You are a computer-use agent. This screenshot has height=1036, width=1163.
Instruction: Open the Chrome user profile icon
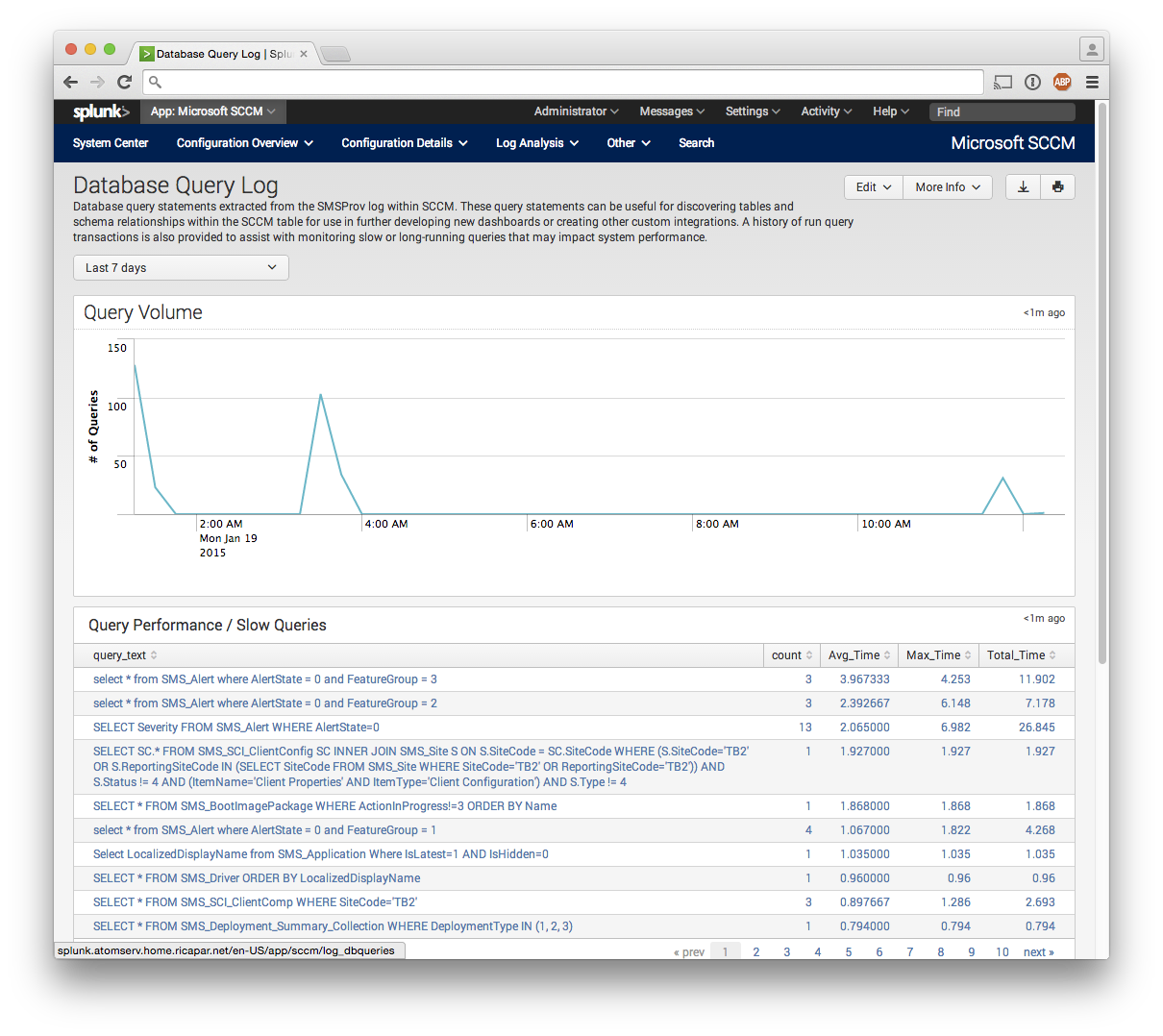pyautogui.click(x=1091, y=48)
